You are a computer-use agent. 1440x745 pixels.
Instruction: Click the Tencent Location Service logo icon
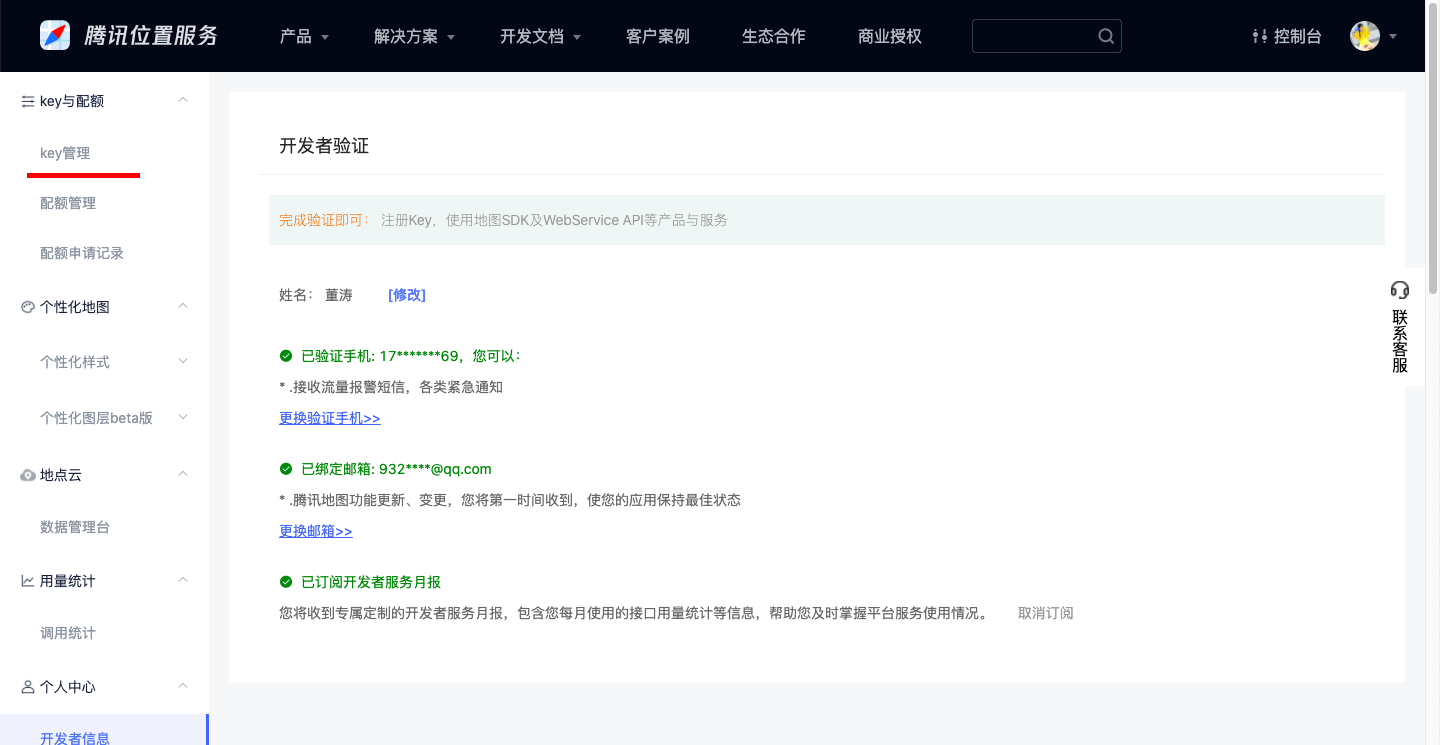pos(55,36)
